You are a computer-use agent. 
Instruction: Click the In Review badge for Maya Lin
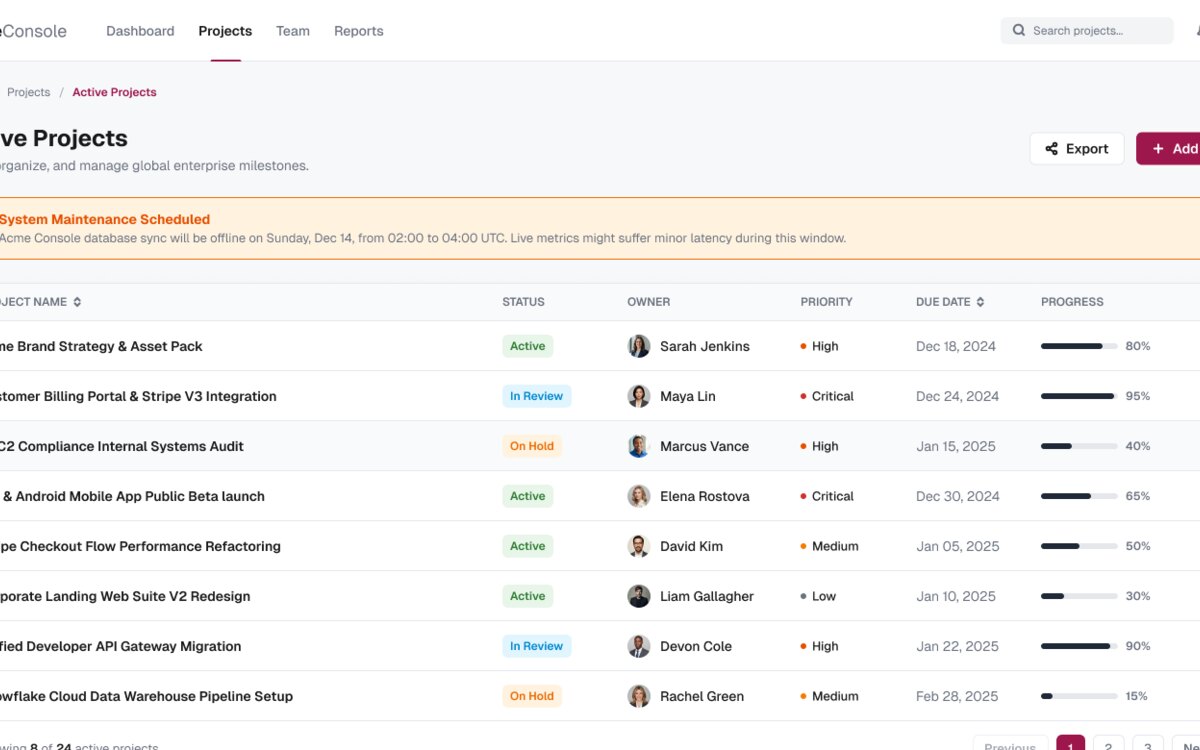click(537, 396)
